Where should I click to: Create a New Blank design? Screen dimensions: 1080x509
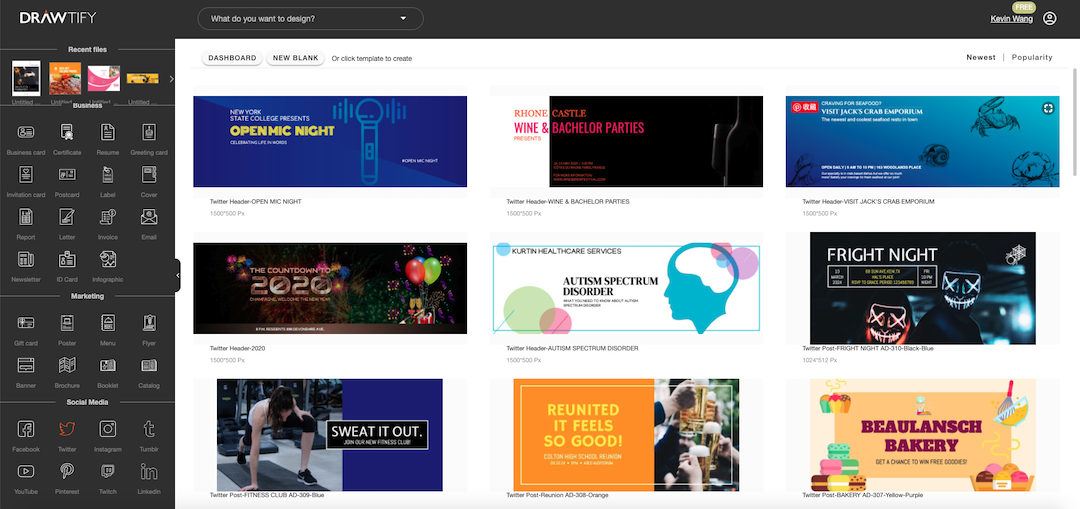click(x=295, y=58)
